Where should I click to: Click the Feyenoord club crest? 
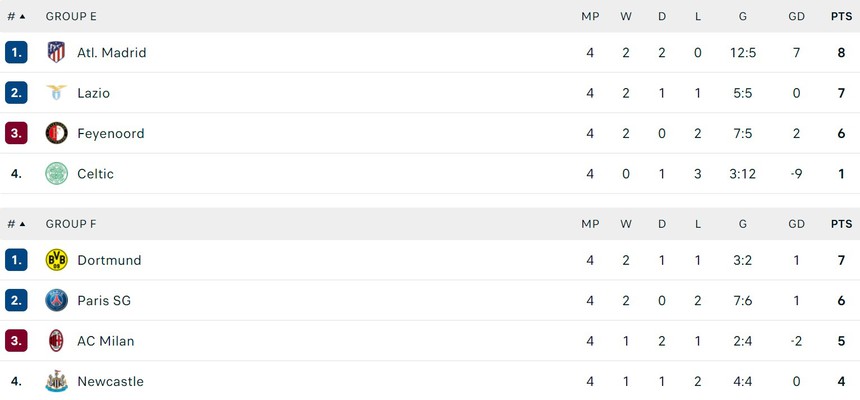(56, 133)
